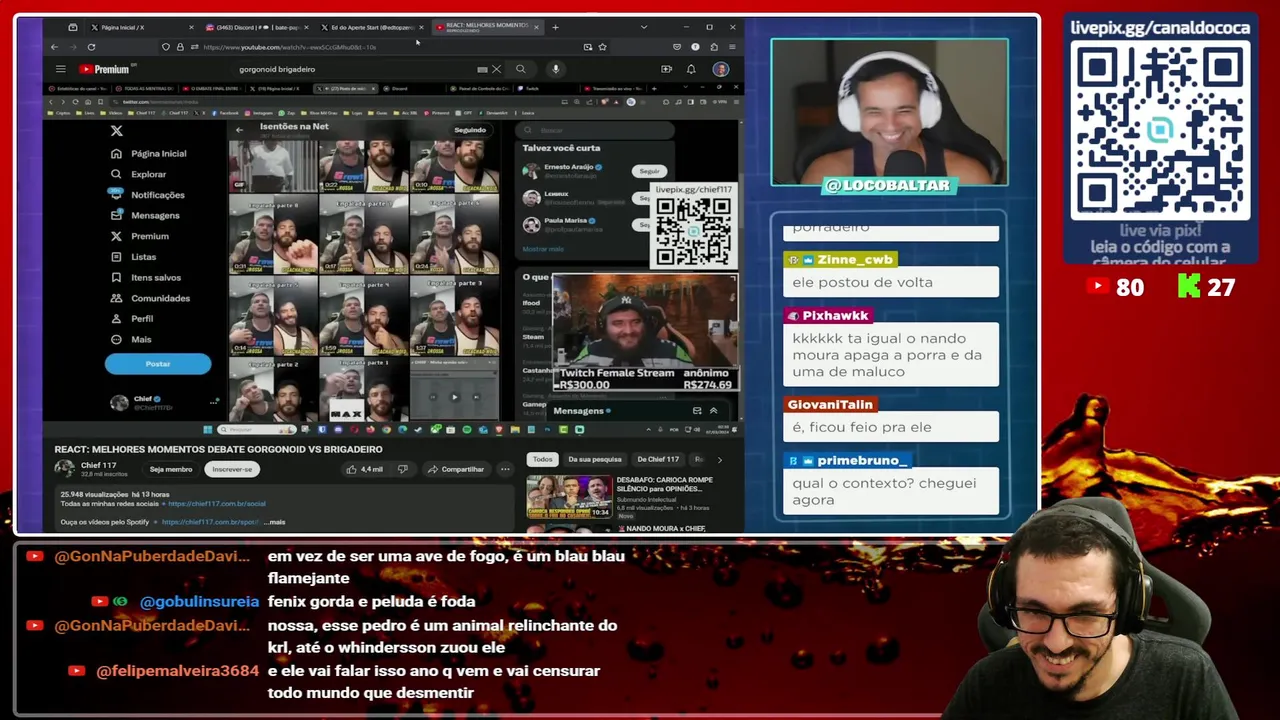Open the video's more actions ellipsis
This screenshot has height=720, width=1280.
coord(505,469)
